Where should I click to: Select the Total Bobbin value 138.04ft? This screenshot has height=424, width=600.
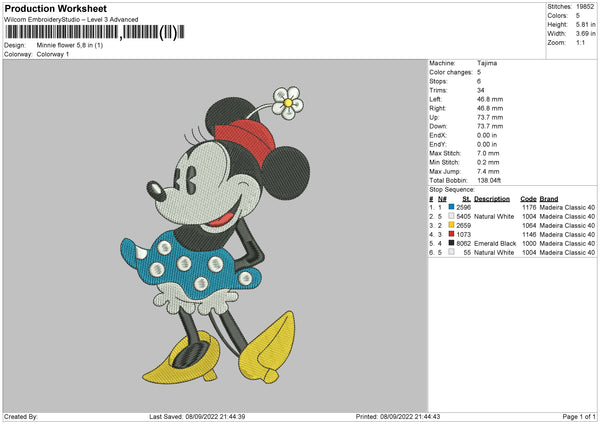(490, 180)
